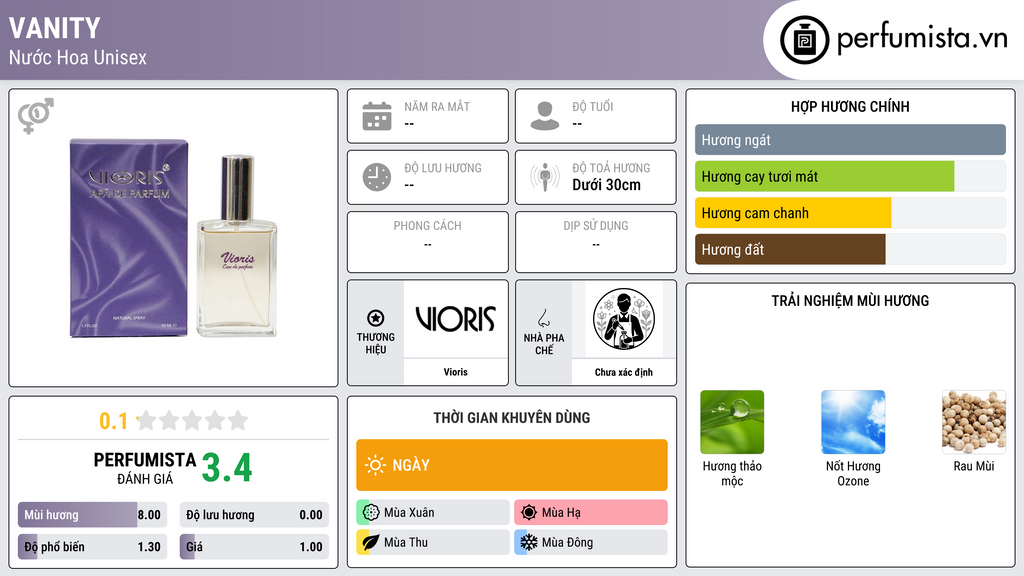Select the Mùa Hạ season label

coord(561,513)
